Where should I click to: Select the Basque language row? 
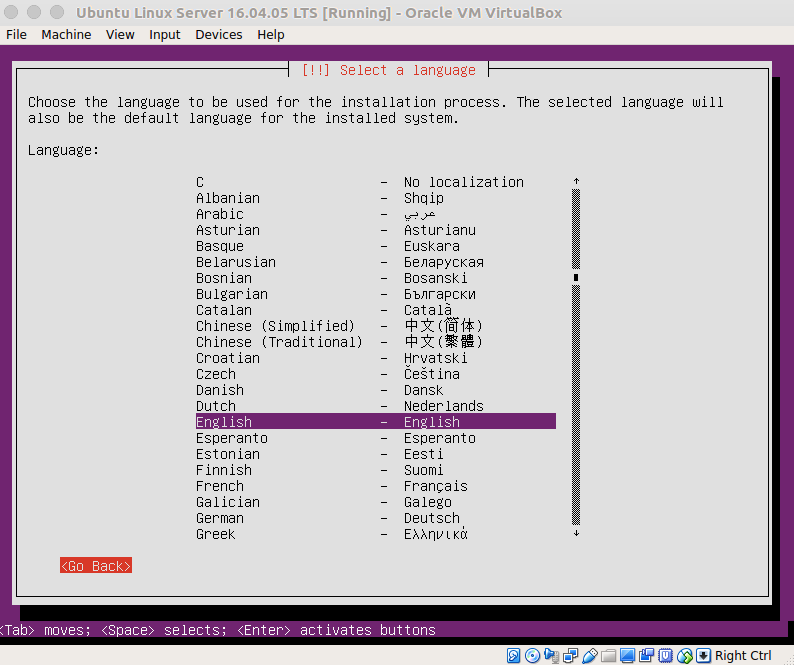pyautogui.click(x=375, y=246)
